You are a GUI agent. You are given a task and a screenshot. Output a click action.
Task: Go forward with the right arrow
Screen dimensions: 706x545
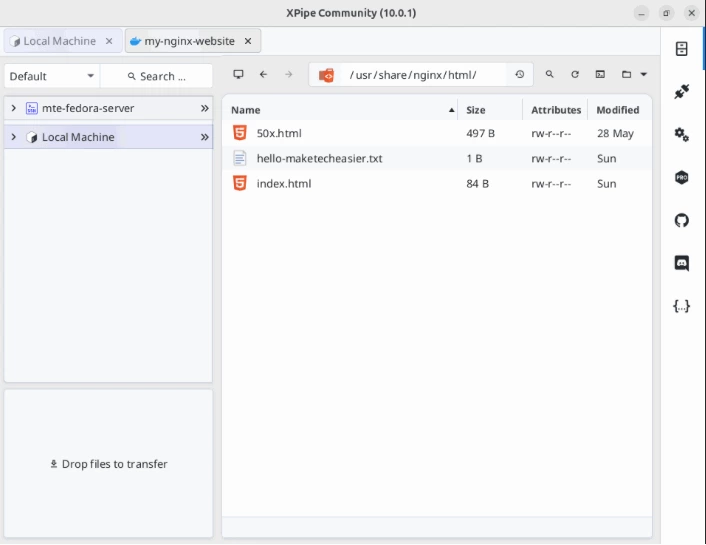coord(289,74)
